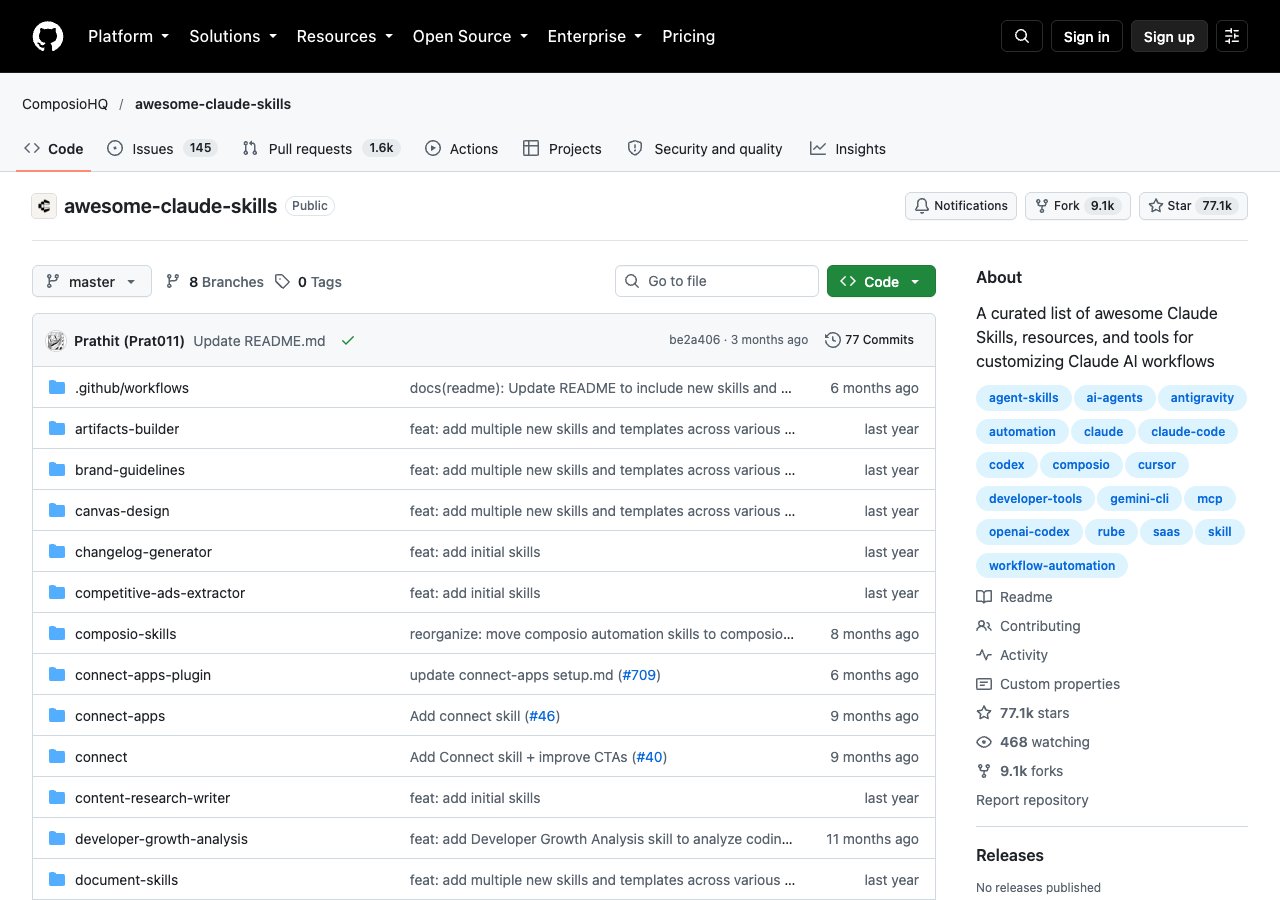Click the note icon beside Custom properties
The width and height of the screenshot is (1280, 900).
point(984,684)
